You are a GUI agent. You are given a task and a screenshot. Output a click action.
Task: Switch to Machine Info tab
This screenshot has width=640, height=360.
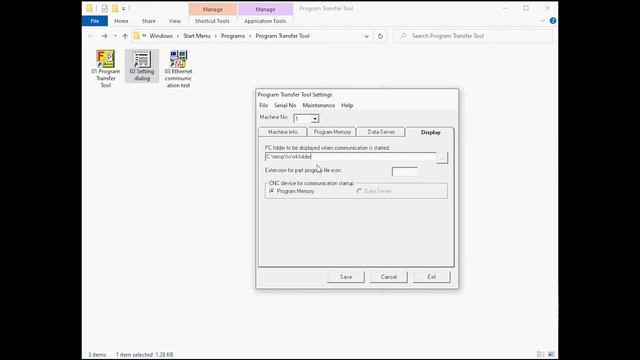(282, 132)
